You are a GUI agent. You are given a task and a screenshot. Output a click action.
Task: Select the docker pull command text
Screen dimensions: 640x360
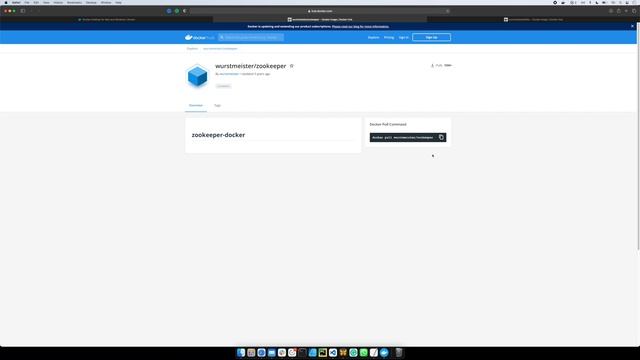(403, 138)
